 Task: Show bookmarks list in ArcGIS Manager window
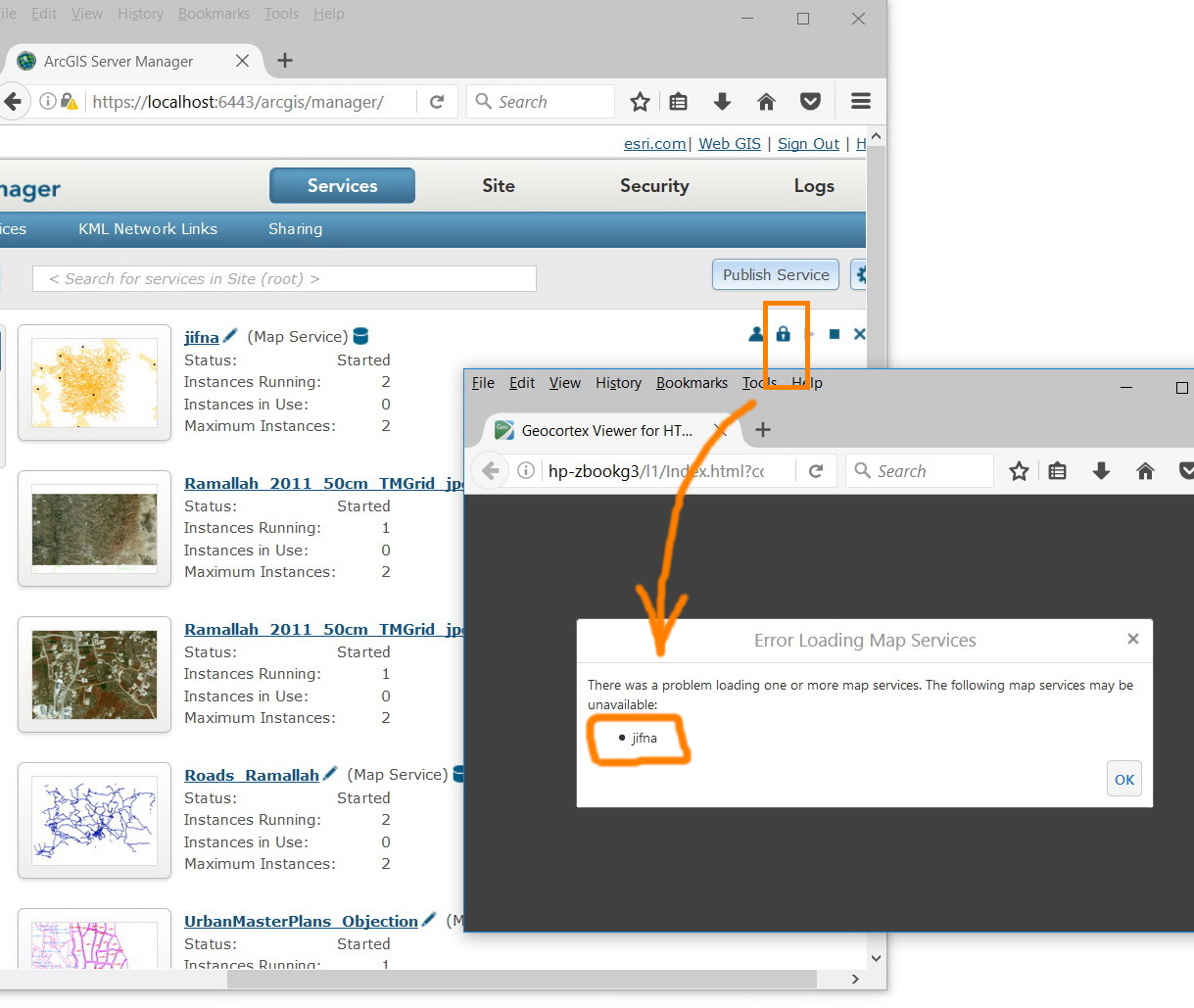(x=678, y=101)
